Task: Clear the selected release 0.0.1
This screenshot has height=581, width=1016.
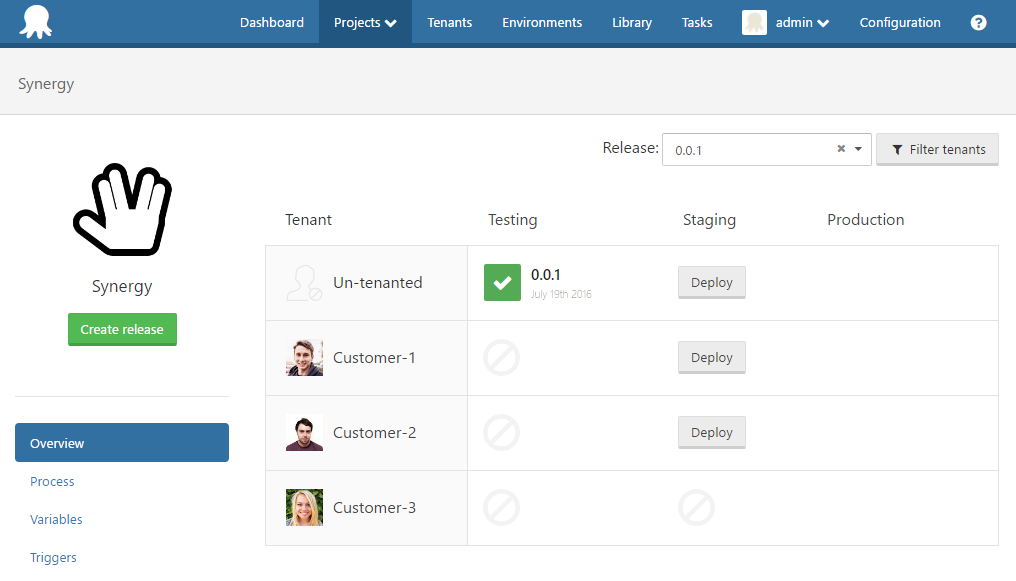Action: tap(839, 148)
